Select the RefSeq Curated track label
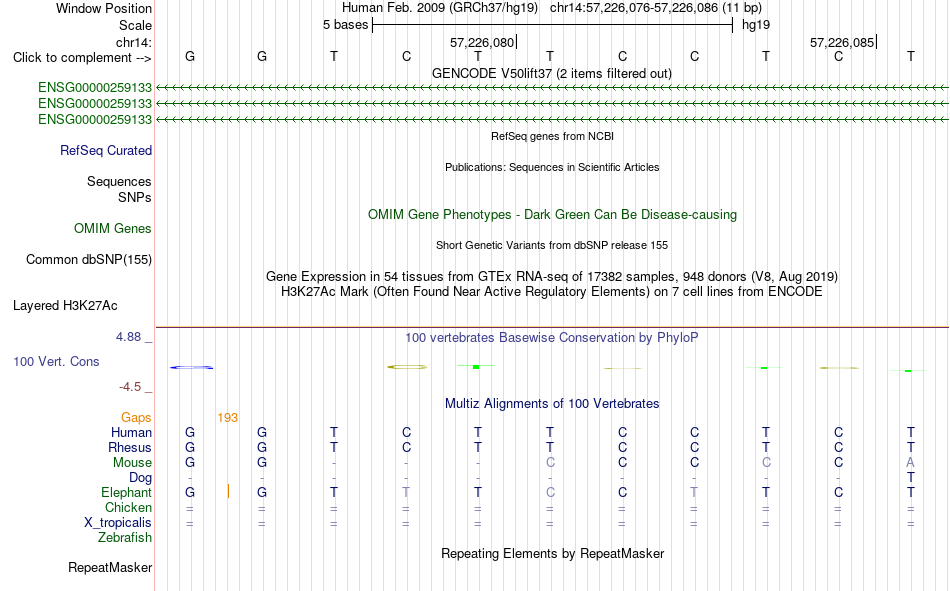 (106, 150)
